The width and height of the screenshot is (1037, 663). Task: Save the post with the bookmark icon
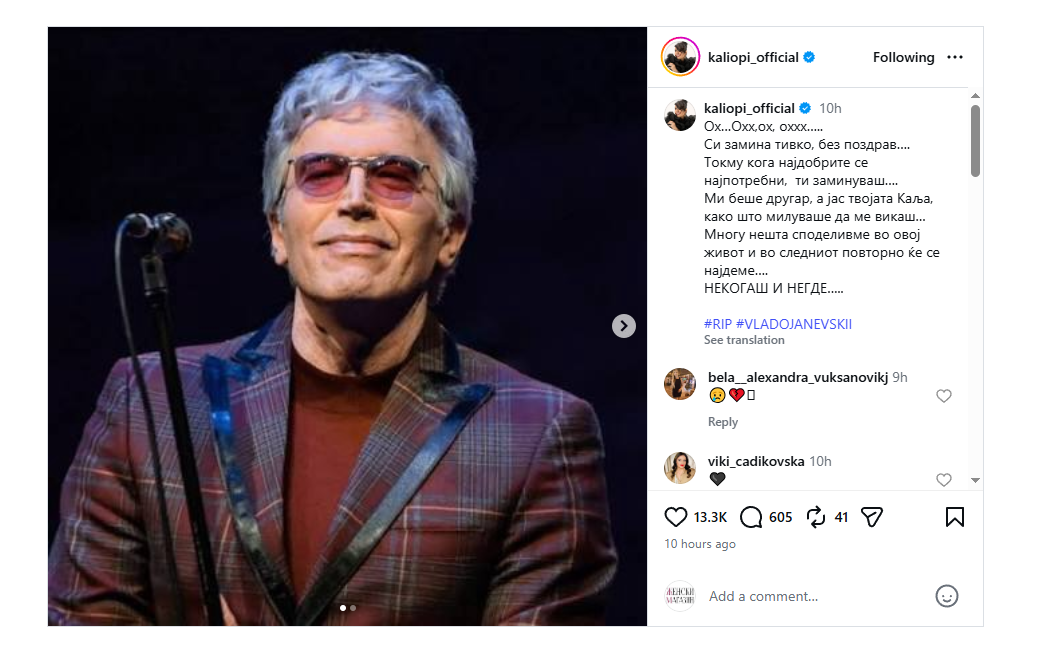tap(954, 517)
